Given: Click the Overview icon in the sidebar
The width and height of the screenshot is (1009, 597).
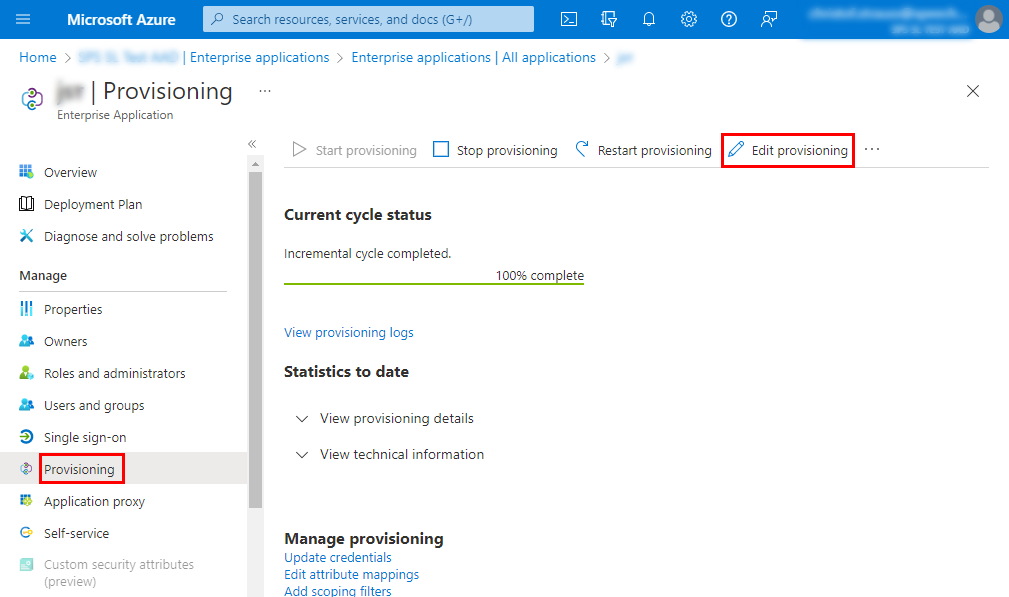Looking at the screenshot, I should 26,172.
